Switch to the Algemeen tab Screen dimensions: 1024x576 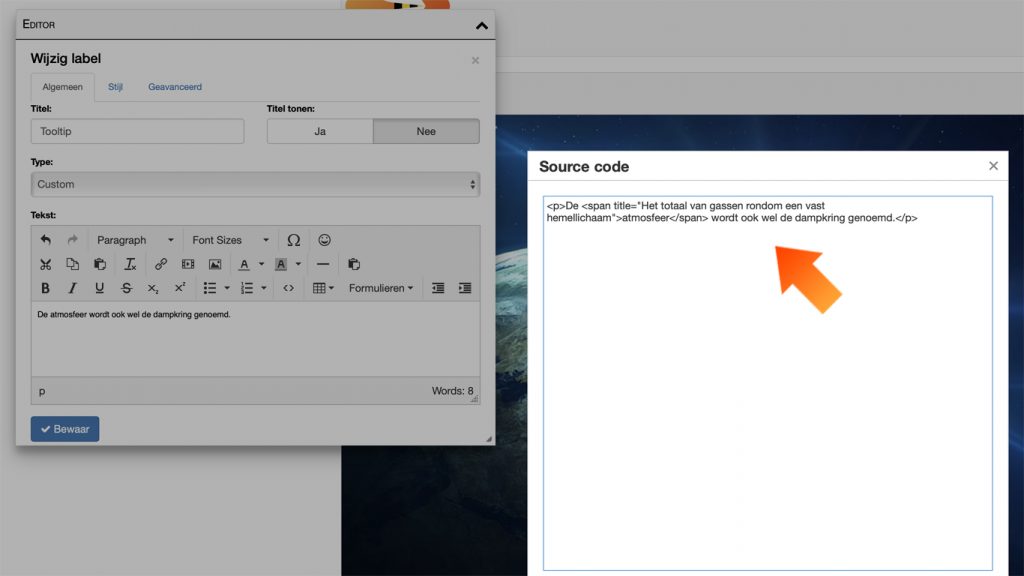(x=63, y=87)
